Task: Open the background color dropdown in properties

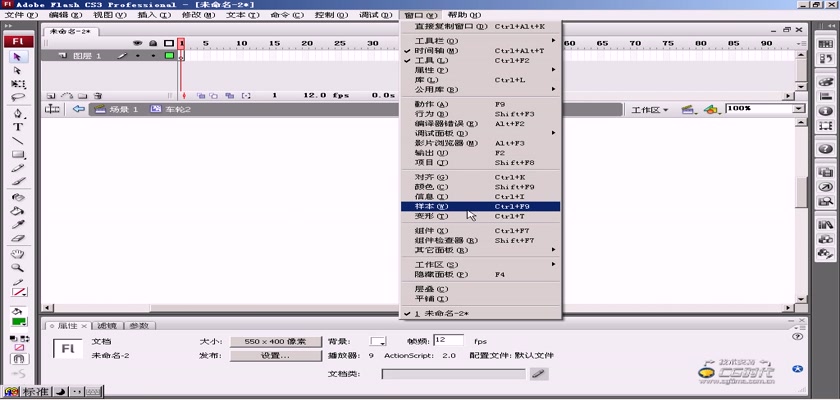Action: pyautogui.click(x=378, y=341)
